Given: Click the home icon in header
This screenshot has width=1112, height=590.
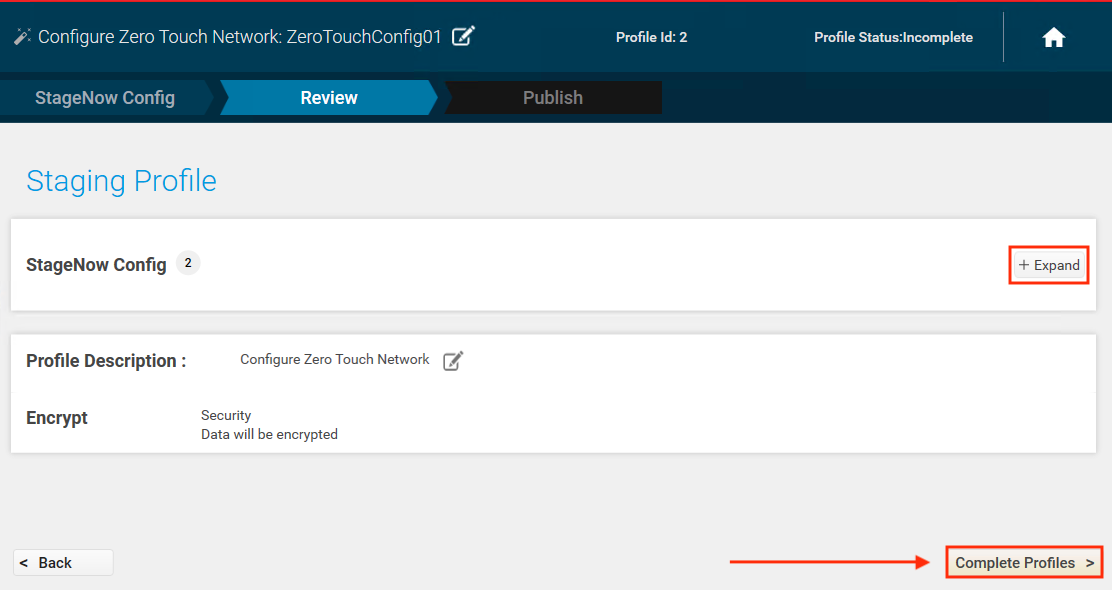Looking at the screenshot, I should [1053, 38].
